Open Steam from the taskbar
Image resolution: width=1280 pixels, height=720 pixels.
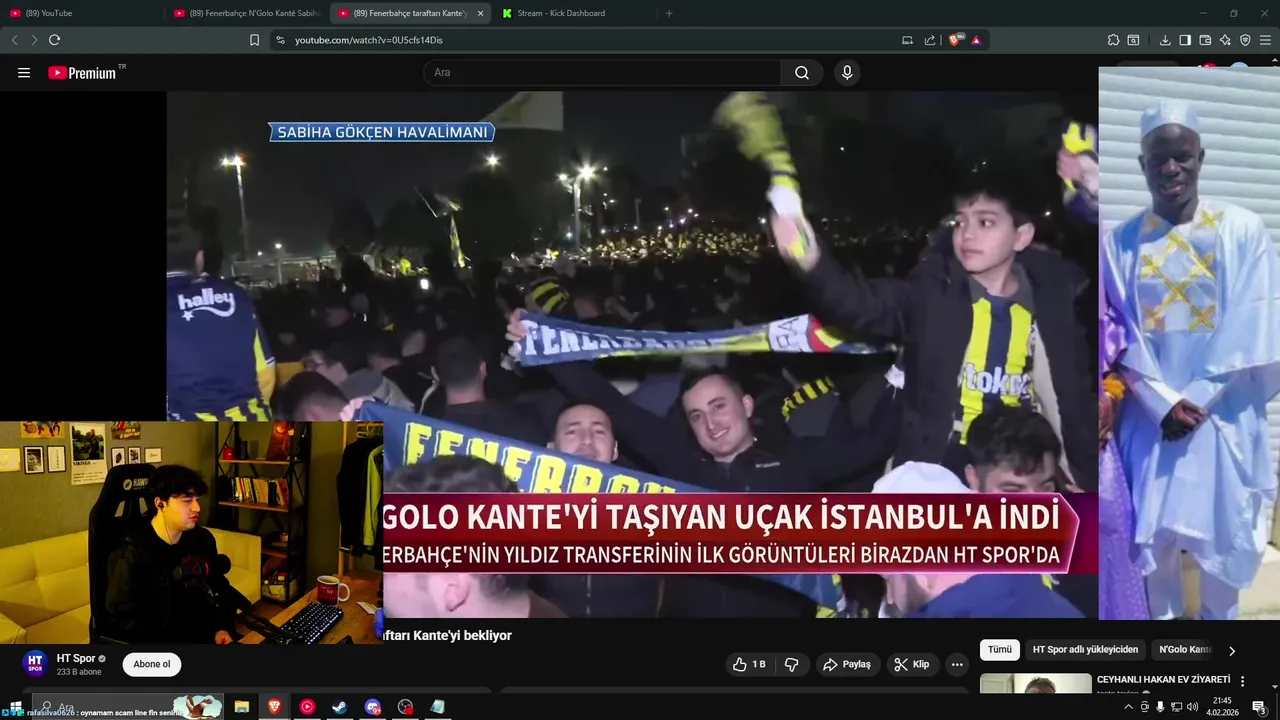pyautogui.click(x=340, y=707)
